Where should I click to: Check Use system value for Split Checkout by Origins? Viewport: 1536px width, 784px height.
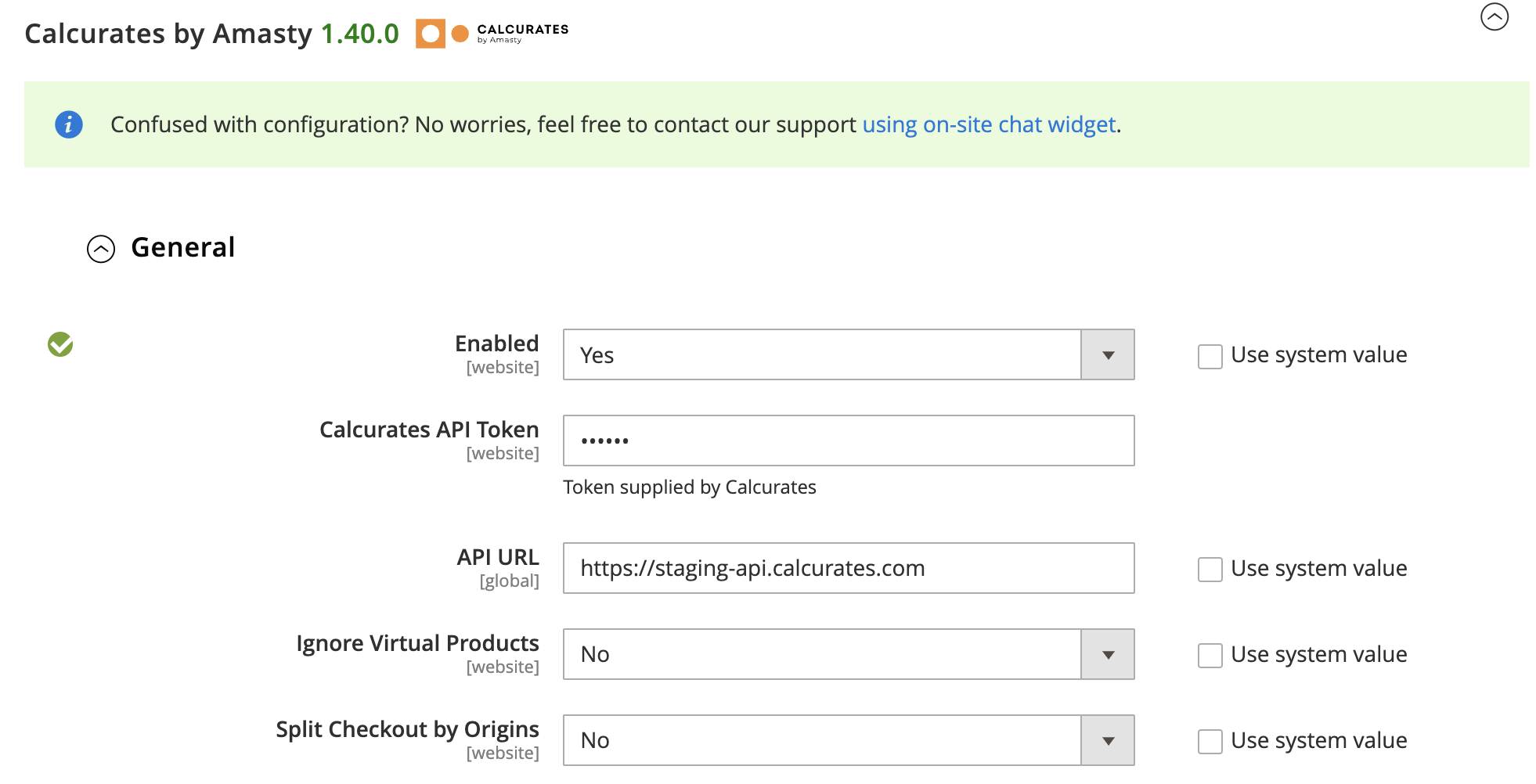(x=1210, y=741)
